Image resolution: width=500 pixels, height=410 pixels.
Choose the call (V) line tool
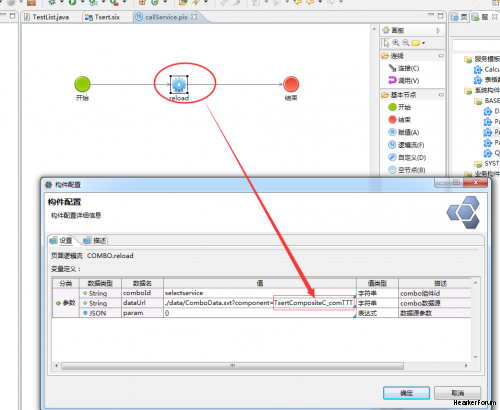[404, 81]
